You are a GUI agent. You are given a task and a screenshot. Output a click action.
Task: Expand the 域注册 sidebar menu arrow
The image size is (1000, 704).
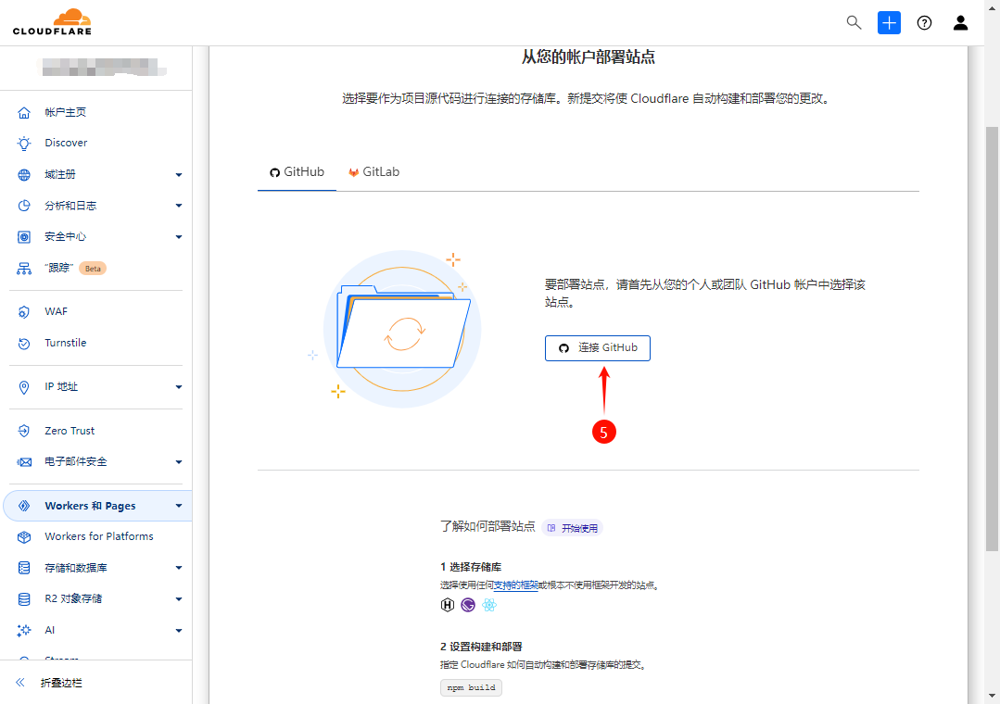(x=179, y=175)
